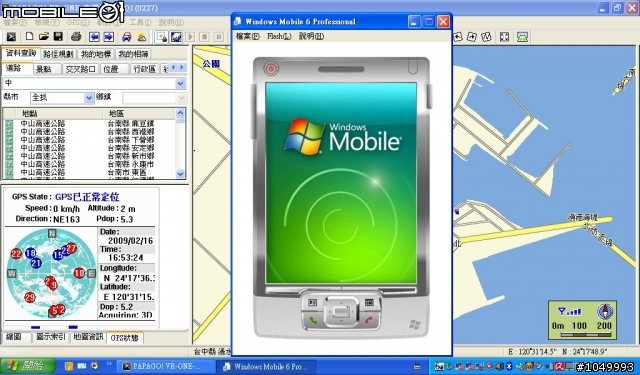Click the emulator D-pad center button
The width and height of the screenshot is (640, 375).
341,312
